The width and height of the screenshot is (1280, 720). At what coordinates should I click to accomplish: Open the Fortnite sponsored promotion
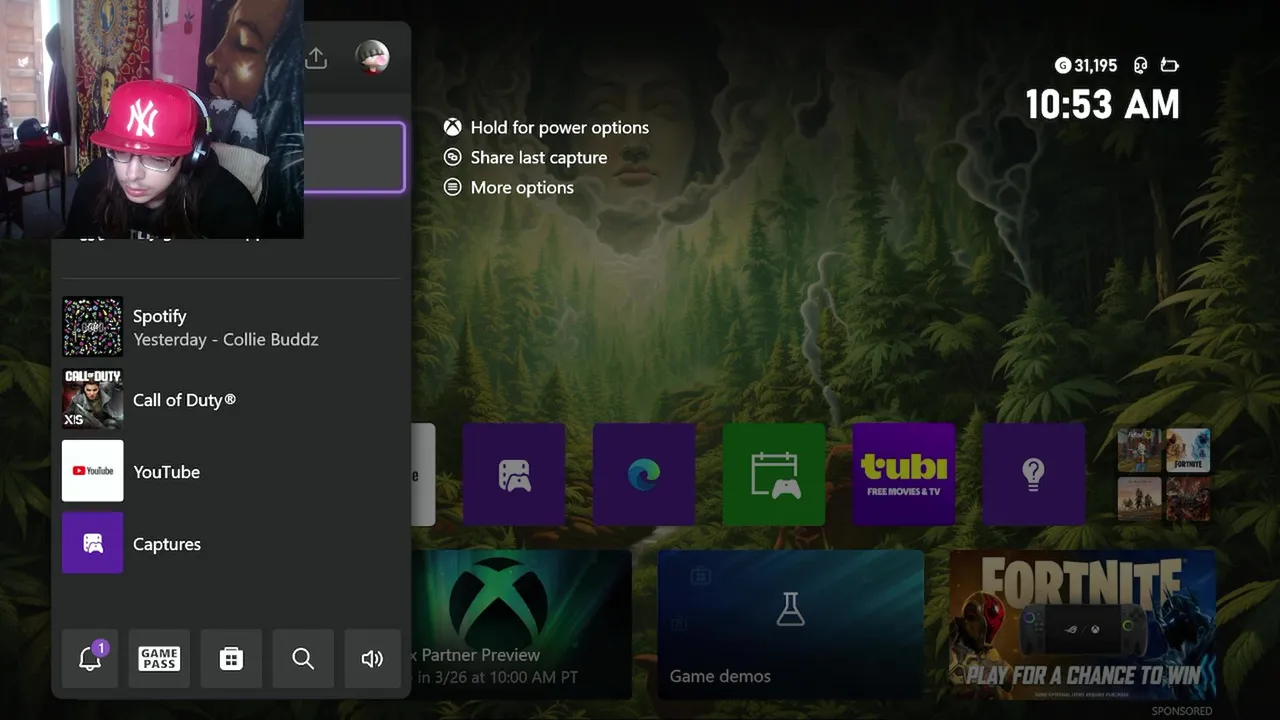[1082, 625]
